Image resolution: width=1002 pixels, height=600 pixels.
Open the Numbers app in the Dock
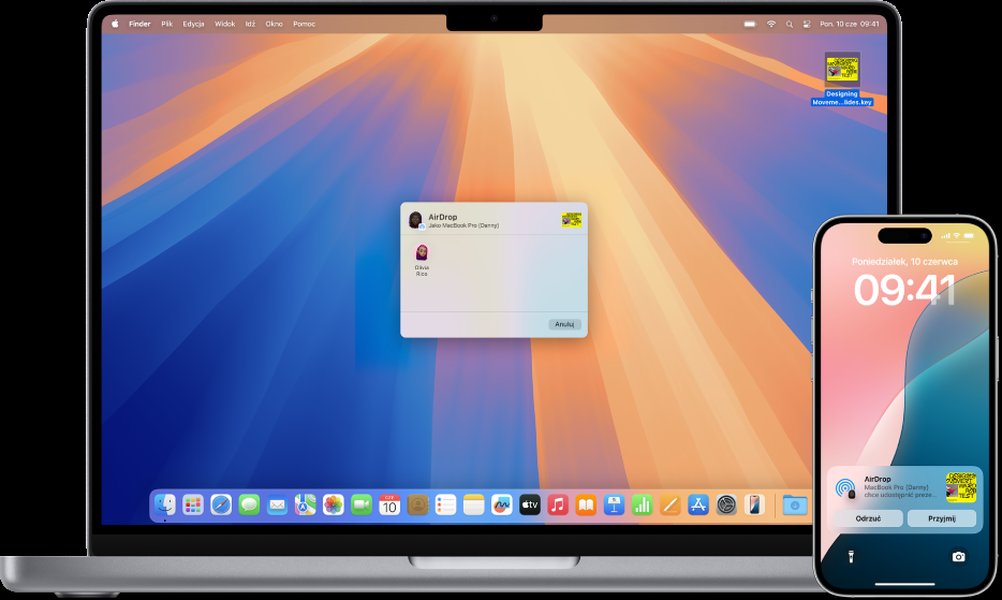(x=642, y=505)
